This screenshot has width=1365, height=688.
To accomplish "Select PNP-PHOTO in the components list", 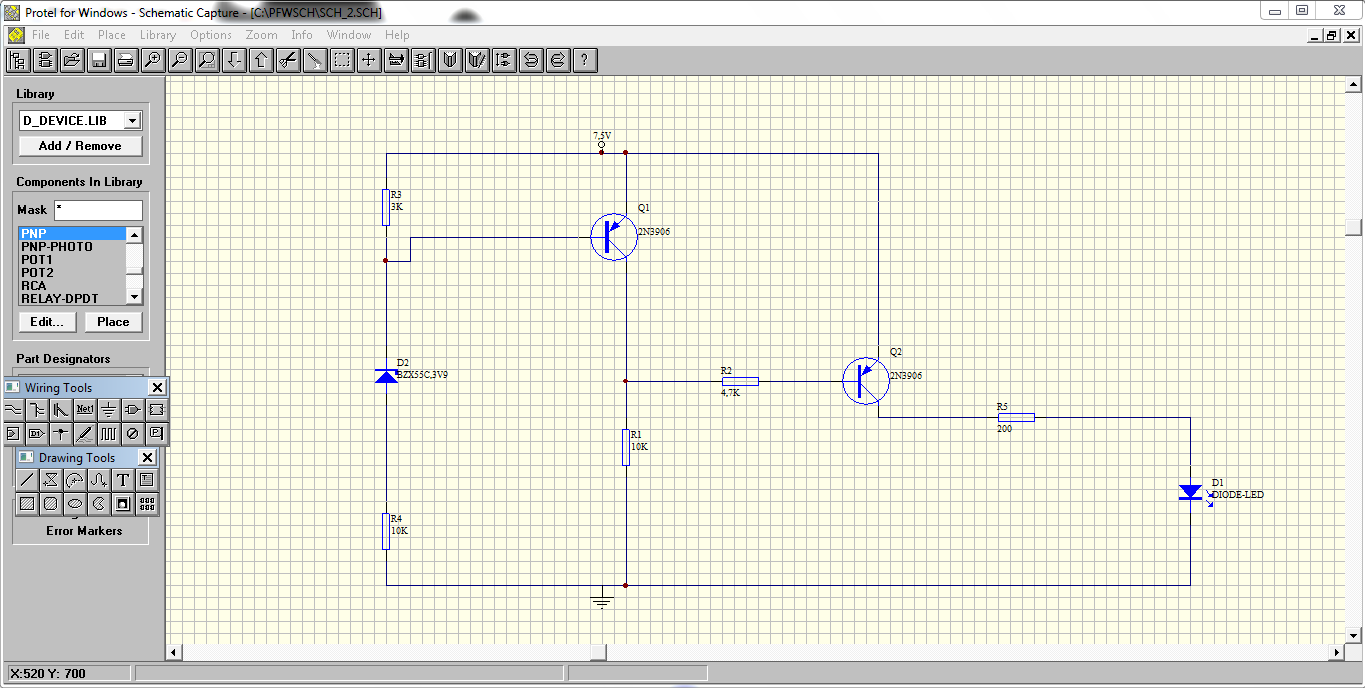I will point(72,246).
